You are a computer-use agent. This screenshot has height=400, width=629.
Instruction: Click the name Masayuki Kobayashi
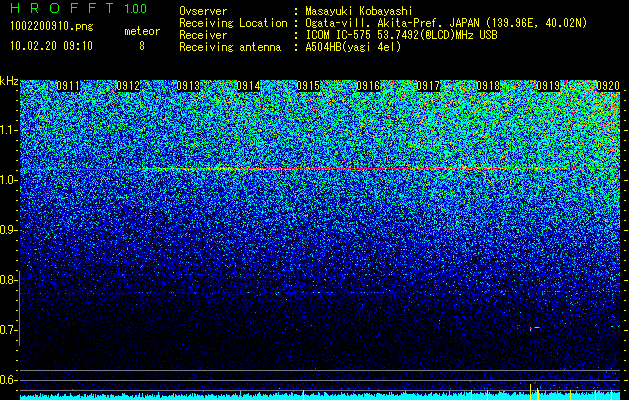tap(359, 11)
